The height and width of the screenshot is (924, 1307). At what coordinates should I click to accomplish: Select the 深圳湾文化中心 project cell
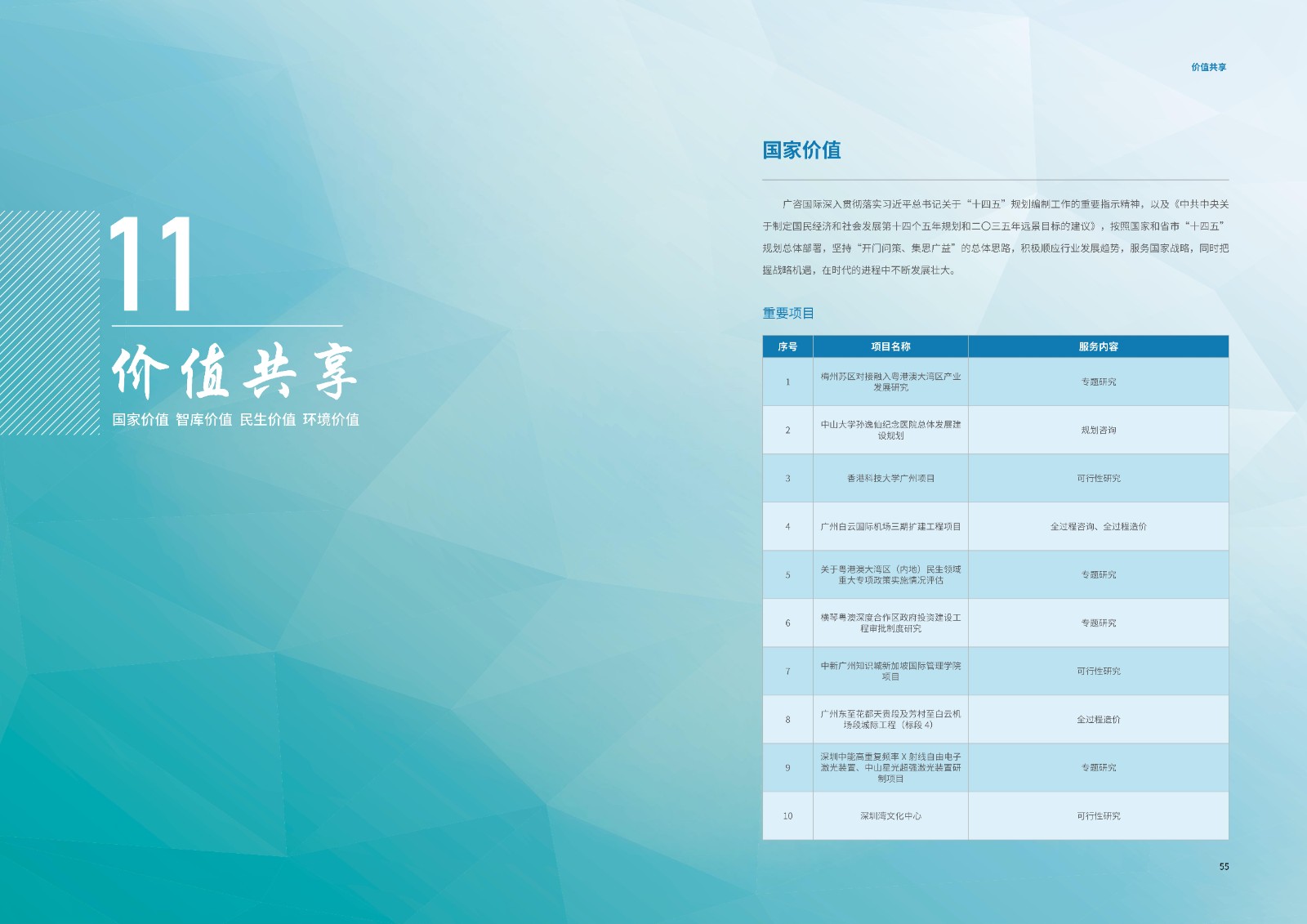point(890,815)
